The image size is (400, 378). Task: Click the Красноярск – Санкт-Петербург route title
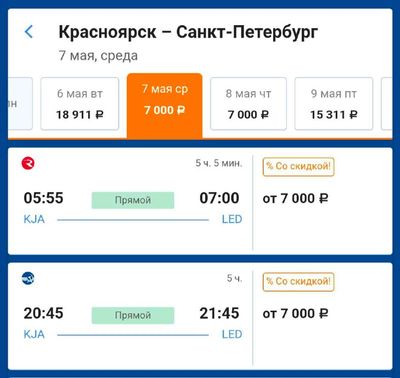tap(188, 32)
